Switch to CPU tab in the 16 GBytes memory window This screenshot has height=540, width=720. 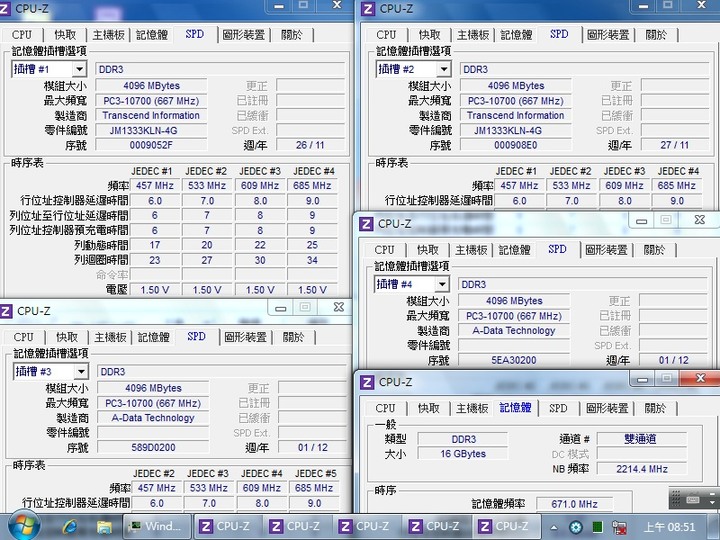(x=386, y=409)
